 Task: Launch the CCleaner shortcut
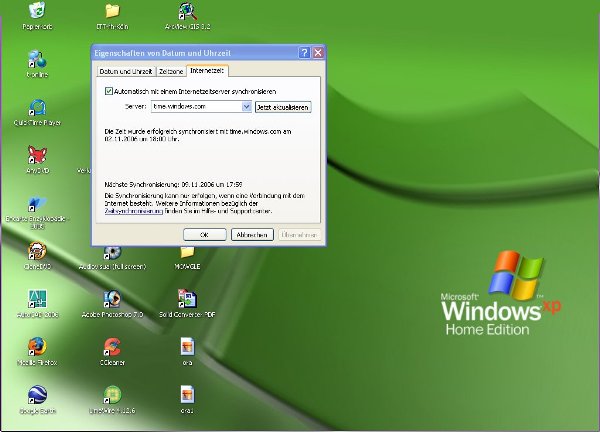pos(112,347)
